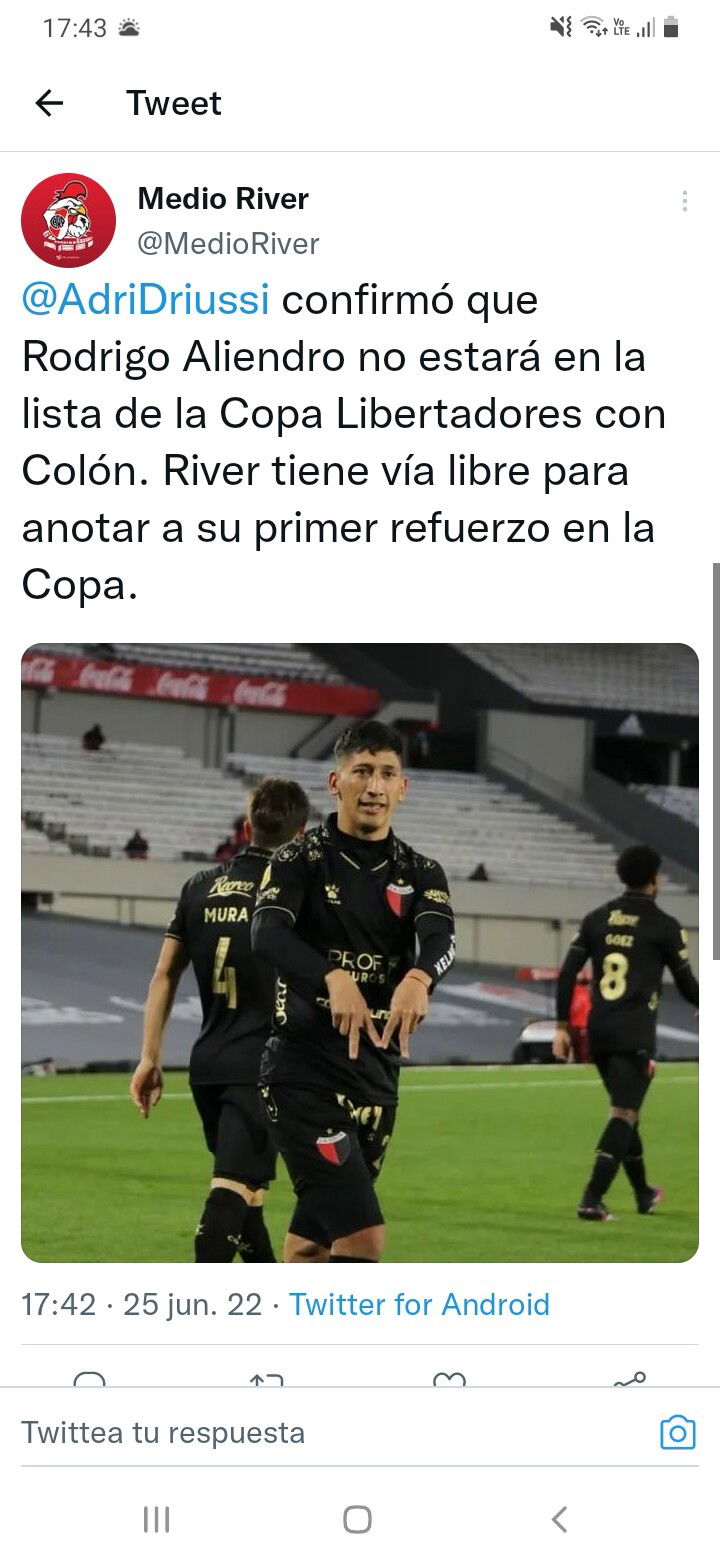720x1560 pixels.
Task: Tap the camera icon in reply bar
Action: [x=677, y=1432]
